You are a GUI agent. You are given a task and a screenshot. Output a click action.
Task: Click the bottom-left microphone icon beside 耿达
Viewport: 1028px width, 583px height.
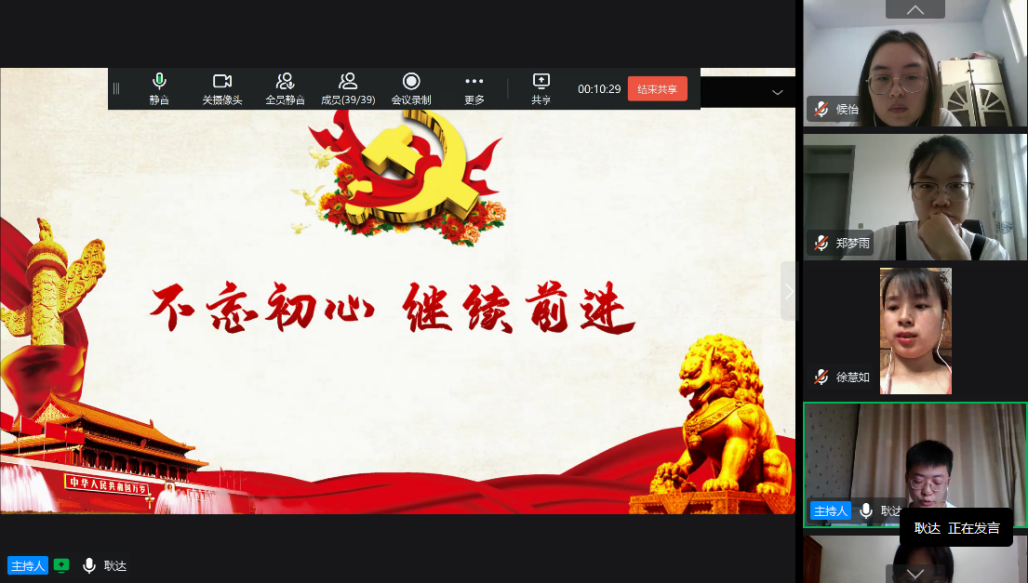click(x=89, y=566)
